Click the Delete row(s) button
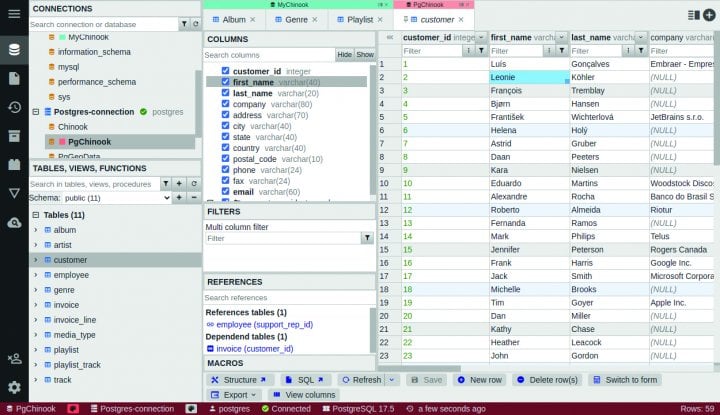This screenshot has height=415, width=720. (547, 380)
